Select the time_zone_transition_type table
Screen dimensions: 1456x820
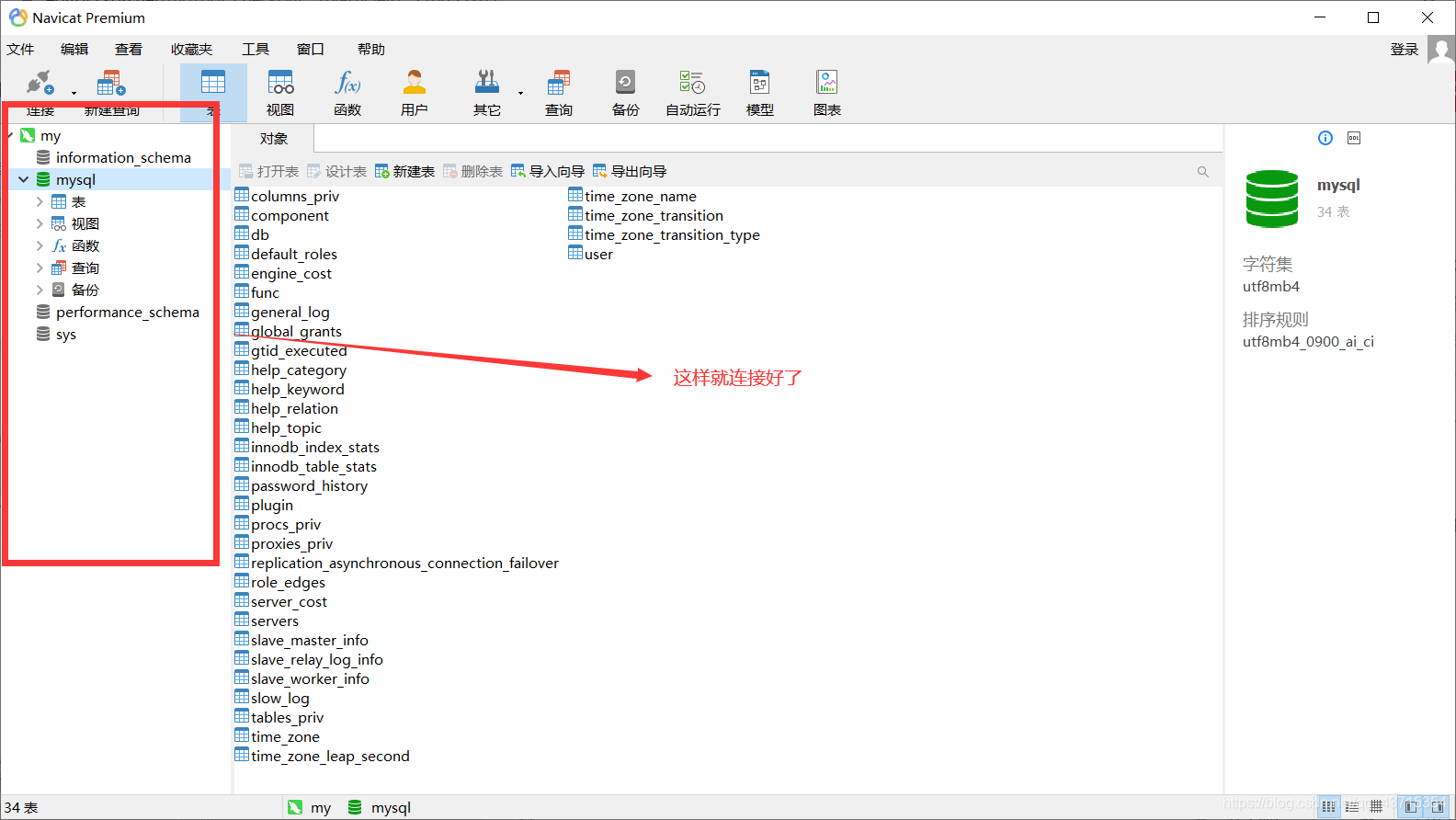tap(672, 234)
